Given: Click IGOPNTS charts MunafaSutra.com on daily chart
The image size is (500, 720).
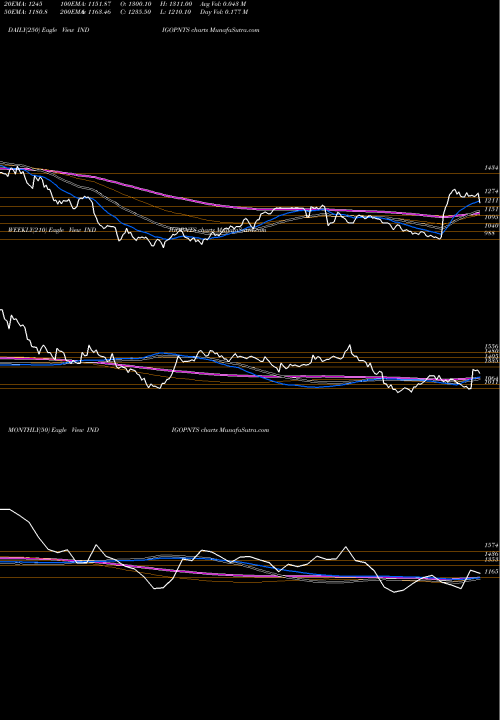Looking at the screenshot, I should [x=211, y=30].
